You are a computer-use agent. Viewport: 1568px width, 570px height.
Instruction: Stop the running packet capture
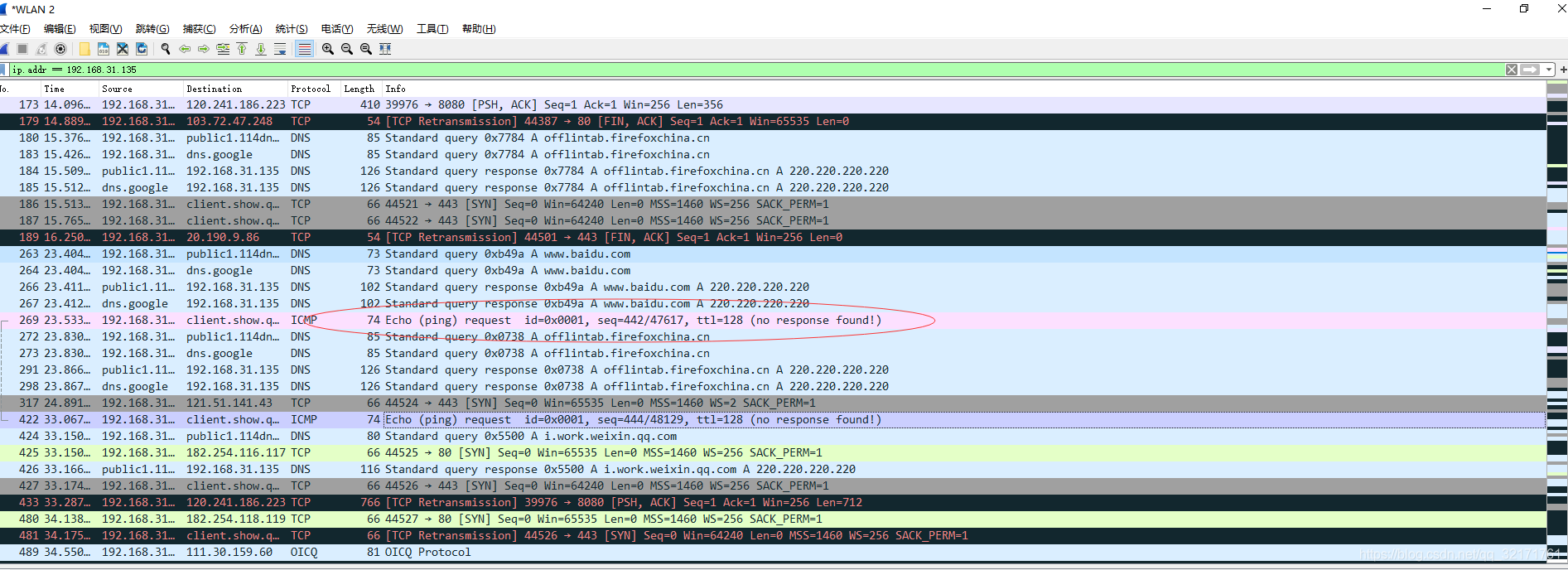point(23,49)
